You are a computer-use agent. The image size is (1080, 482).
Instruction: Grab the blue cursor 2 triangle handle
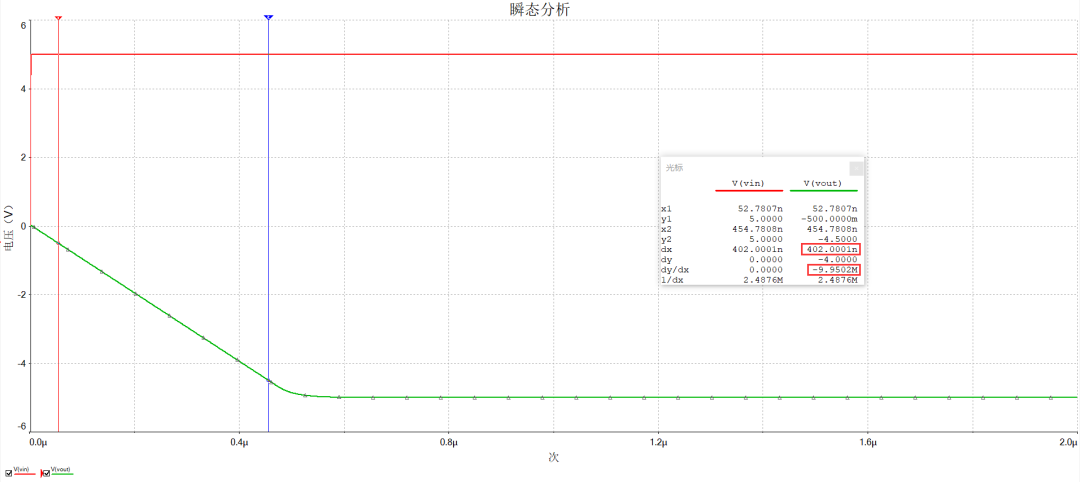click(x=269, y=17)
